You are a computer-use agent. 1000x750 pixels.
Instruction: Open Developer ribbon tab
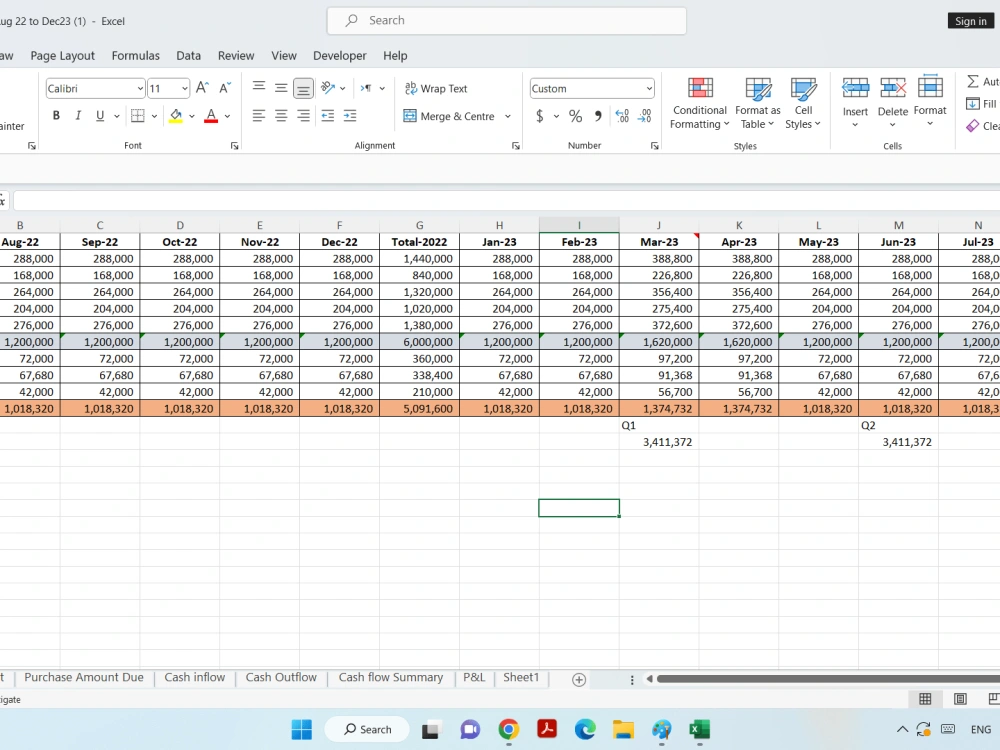tap(340, 55)
